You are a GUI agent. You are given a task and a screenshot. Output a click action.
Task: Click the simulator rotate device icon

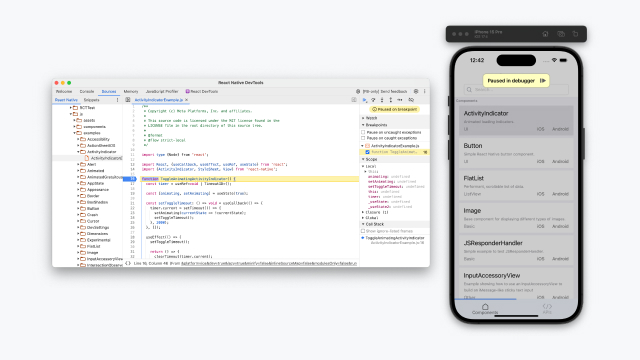pyautogui.click(x=576, y=34)
